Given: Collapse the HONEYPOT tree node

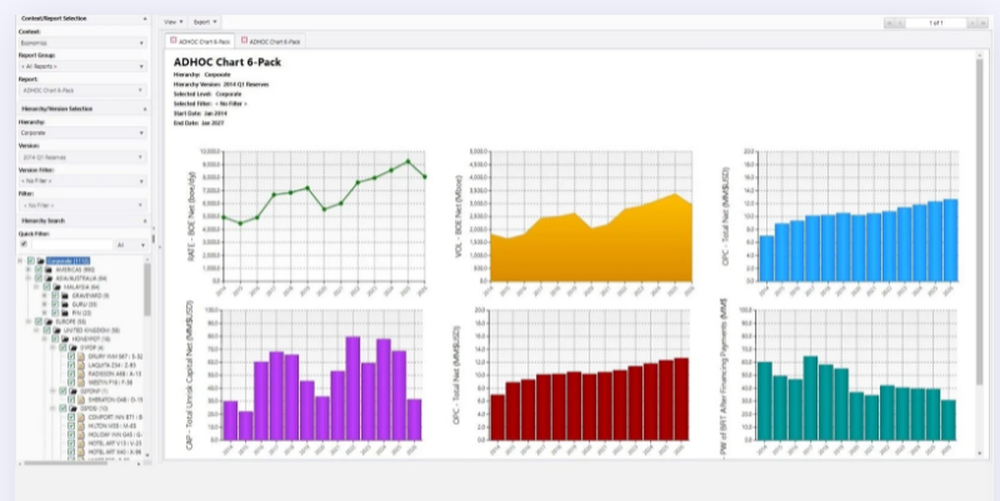Looking at the screenshot, I should pos(44,339).
